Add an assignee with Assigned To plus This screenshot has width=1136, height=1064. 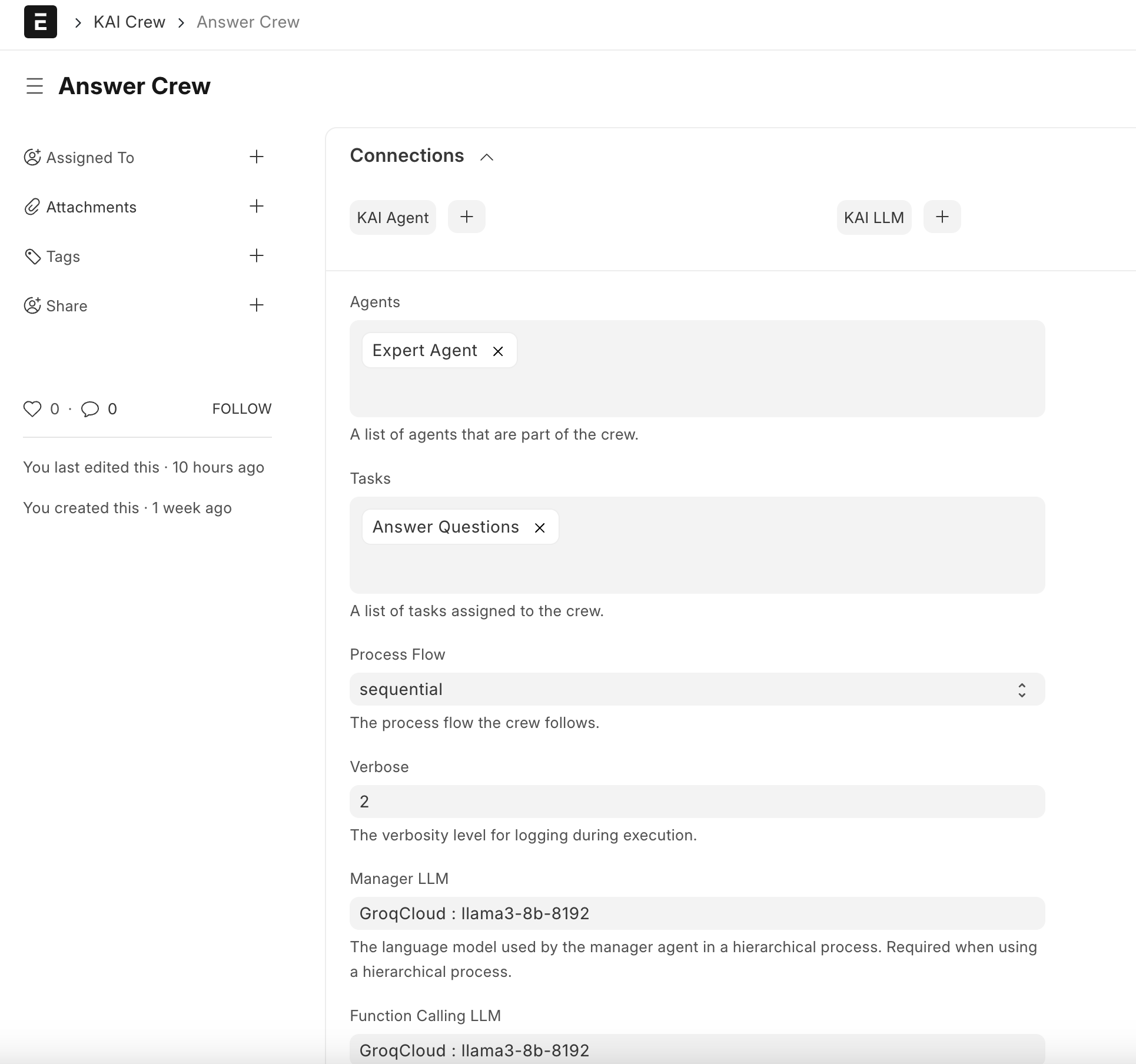(x=256, y=157)
